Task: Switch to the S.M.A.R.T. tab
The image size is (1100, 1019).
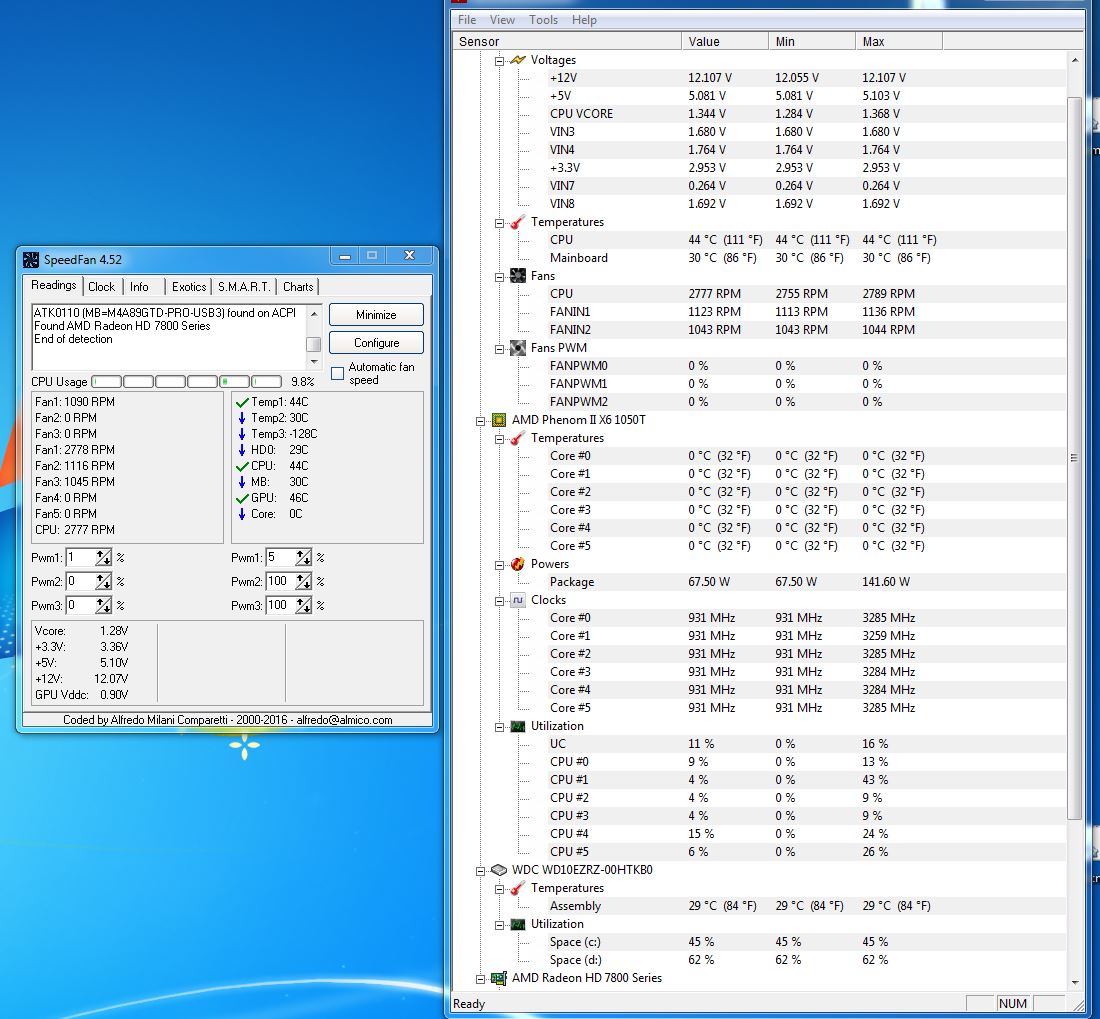Action: click(244, 287)
